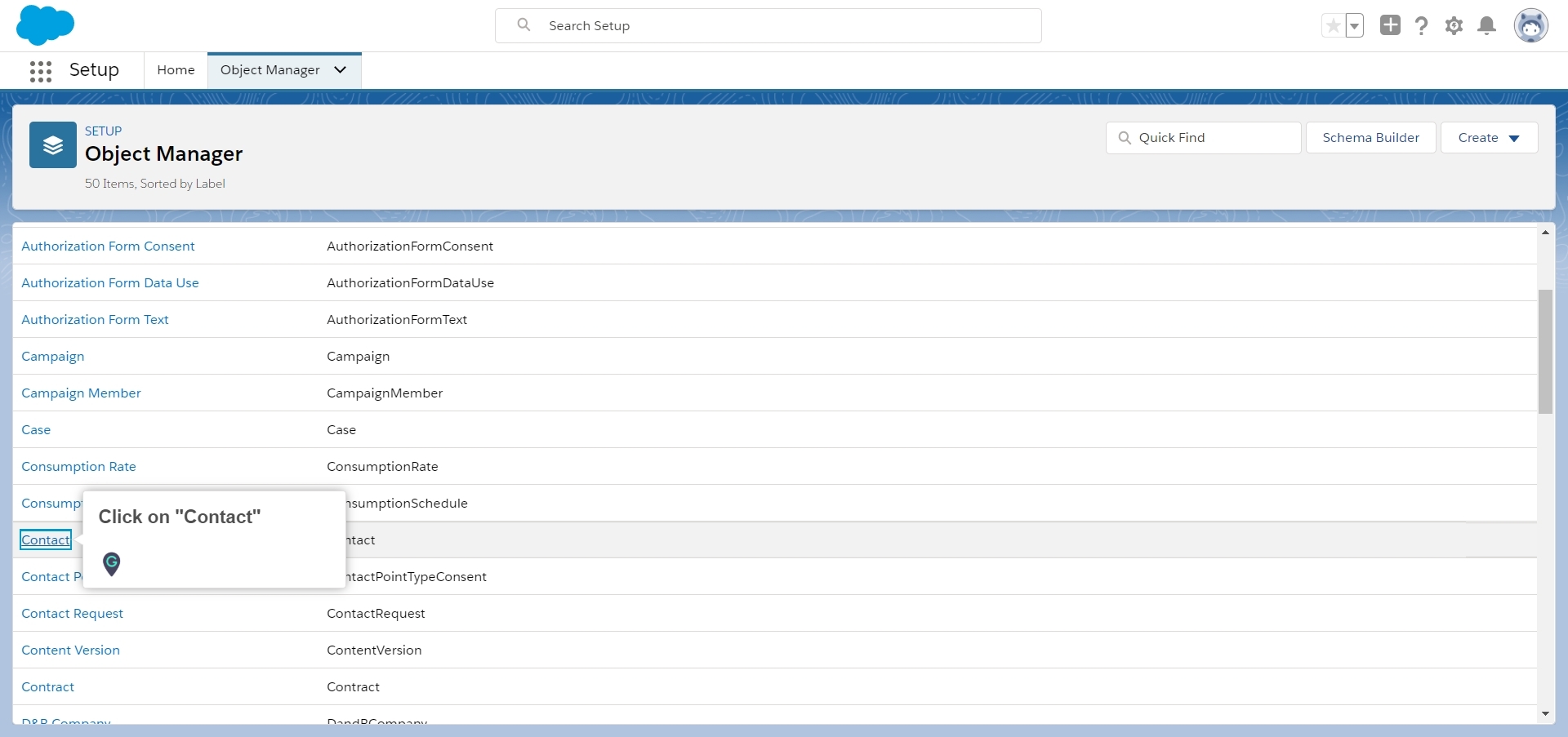This screenshot has height=737, width=1568.
Task: Click the magnifier in Search Setup
Action: point(524,25)
